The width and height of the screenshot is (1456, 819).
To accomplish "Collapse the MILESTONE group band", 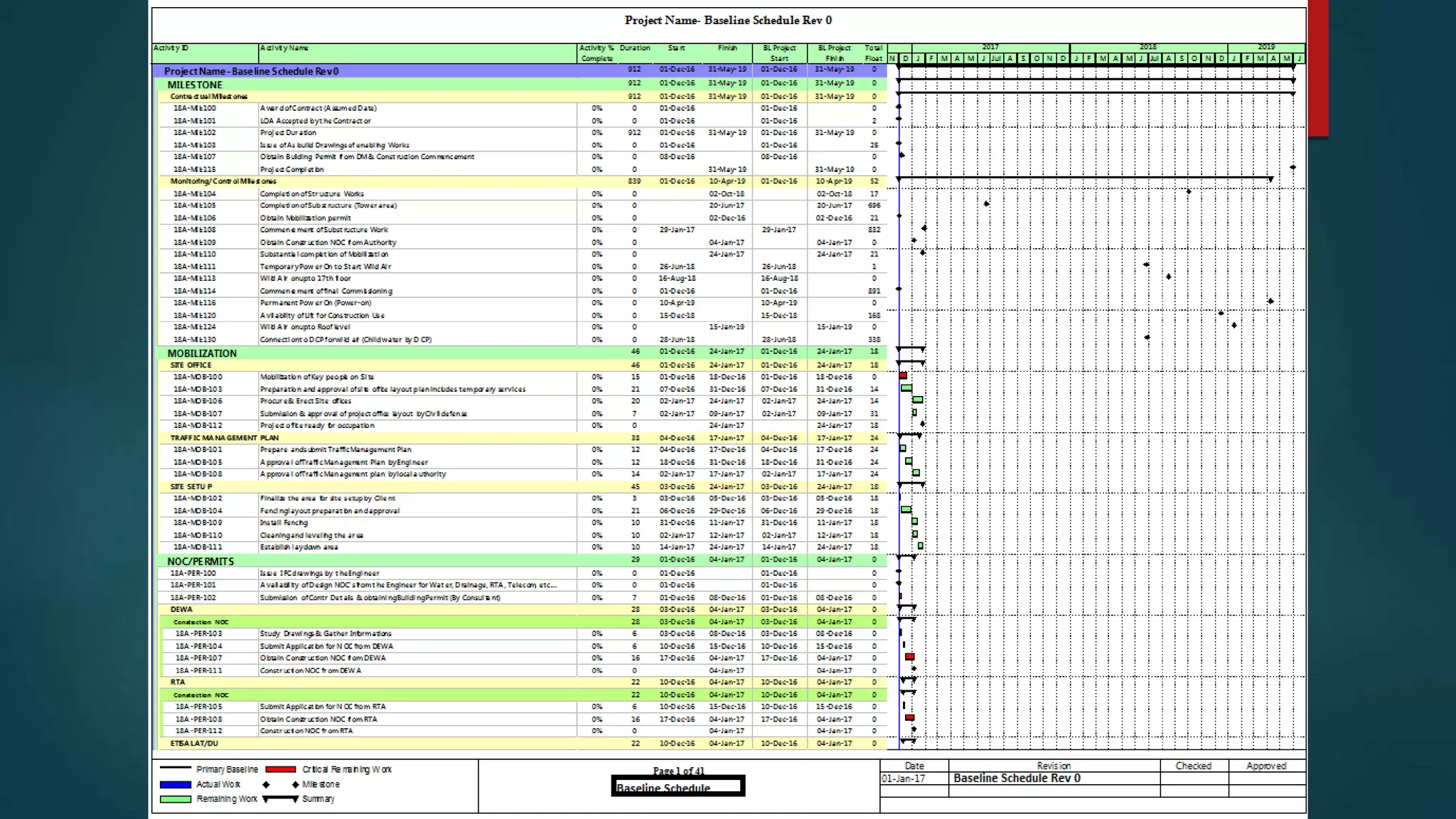I will 195,85.
